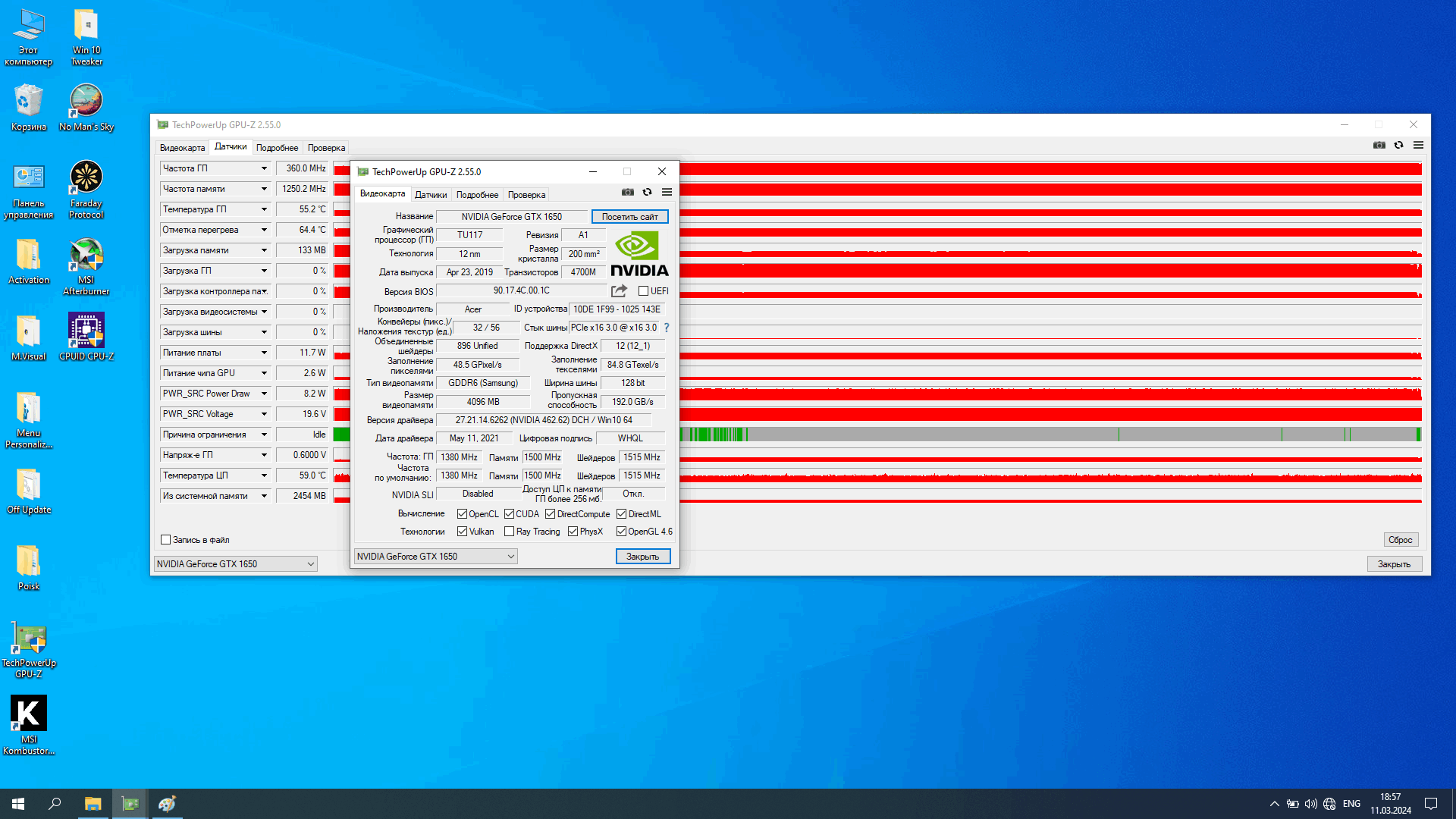
Task: Open Windows notification center icon
Action: [x=1431, y=804]
